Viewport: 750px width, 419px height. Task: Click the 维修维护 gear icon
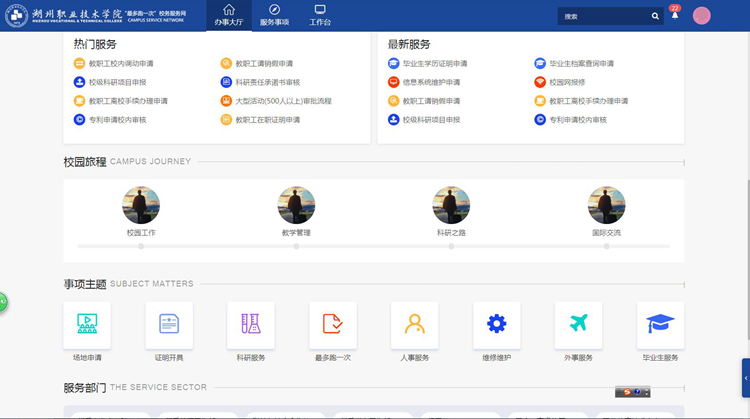pos(496,325)
